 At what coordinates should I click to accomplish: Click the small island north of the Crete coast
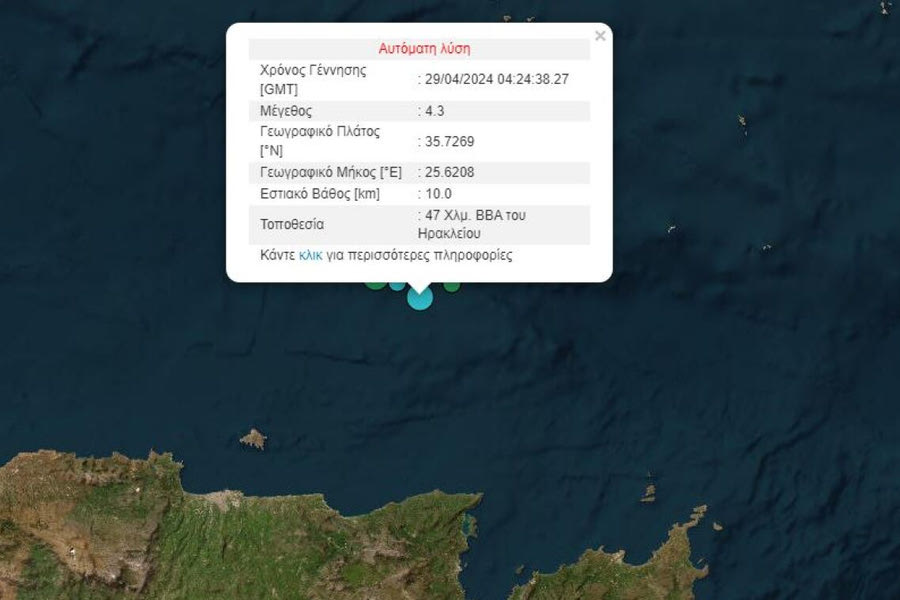[253, 439]
